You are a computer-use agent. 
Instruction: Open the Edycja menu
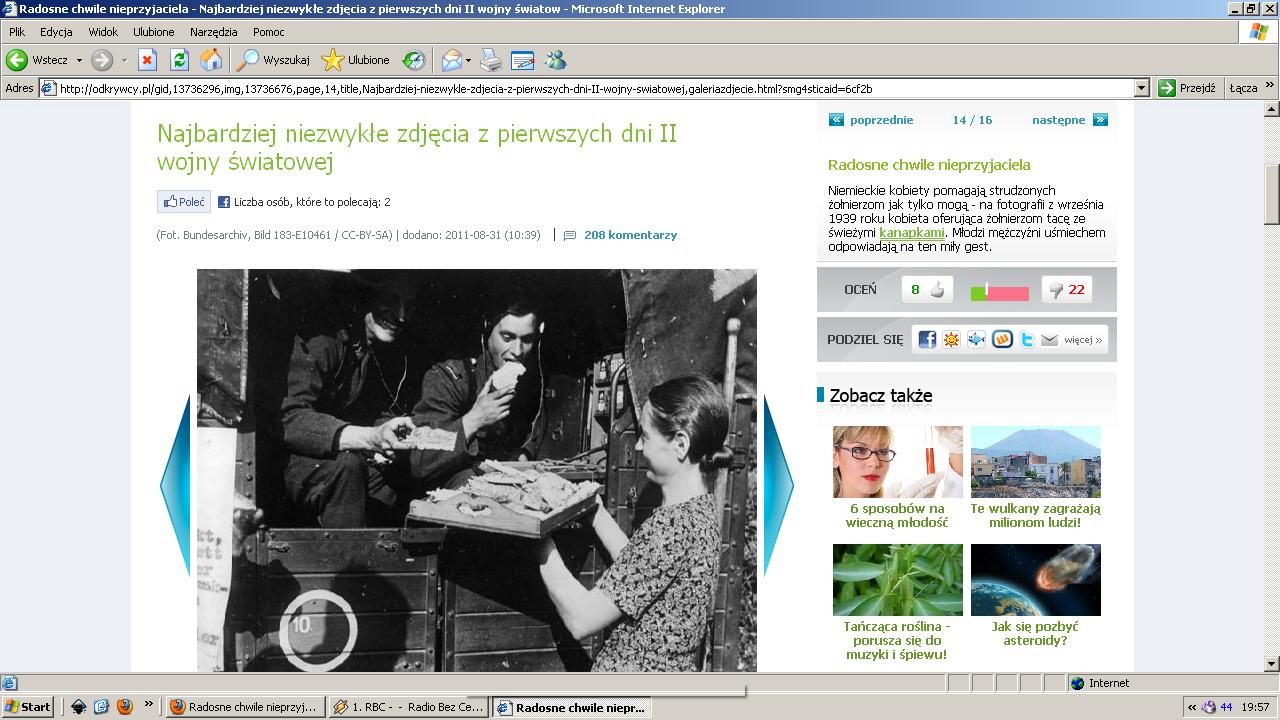[56, 32]
